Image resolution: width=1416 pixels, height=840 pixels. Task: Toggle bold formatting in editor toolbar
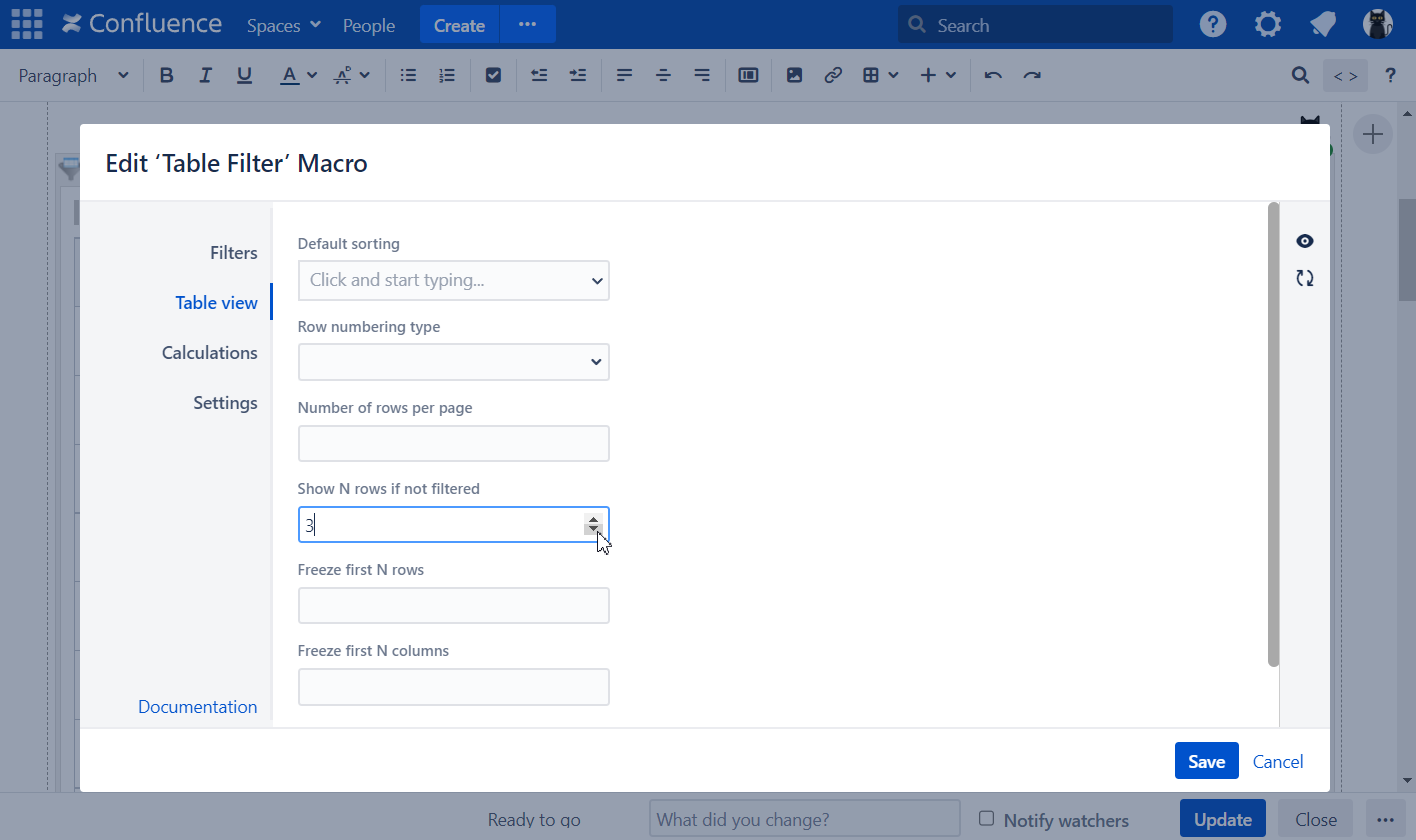pyautogui.click(x=167, y=75)
